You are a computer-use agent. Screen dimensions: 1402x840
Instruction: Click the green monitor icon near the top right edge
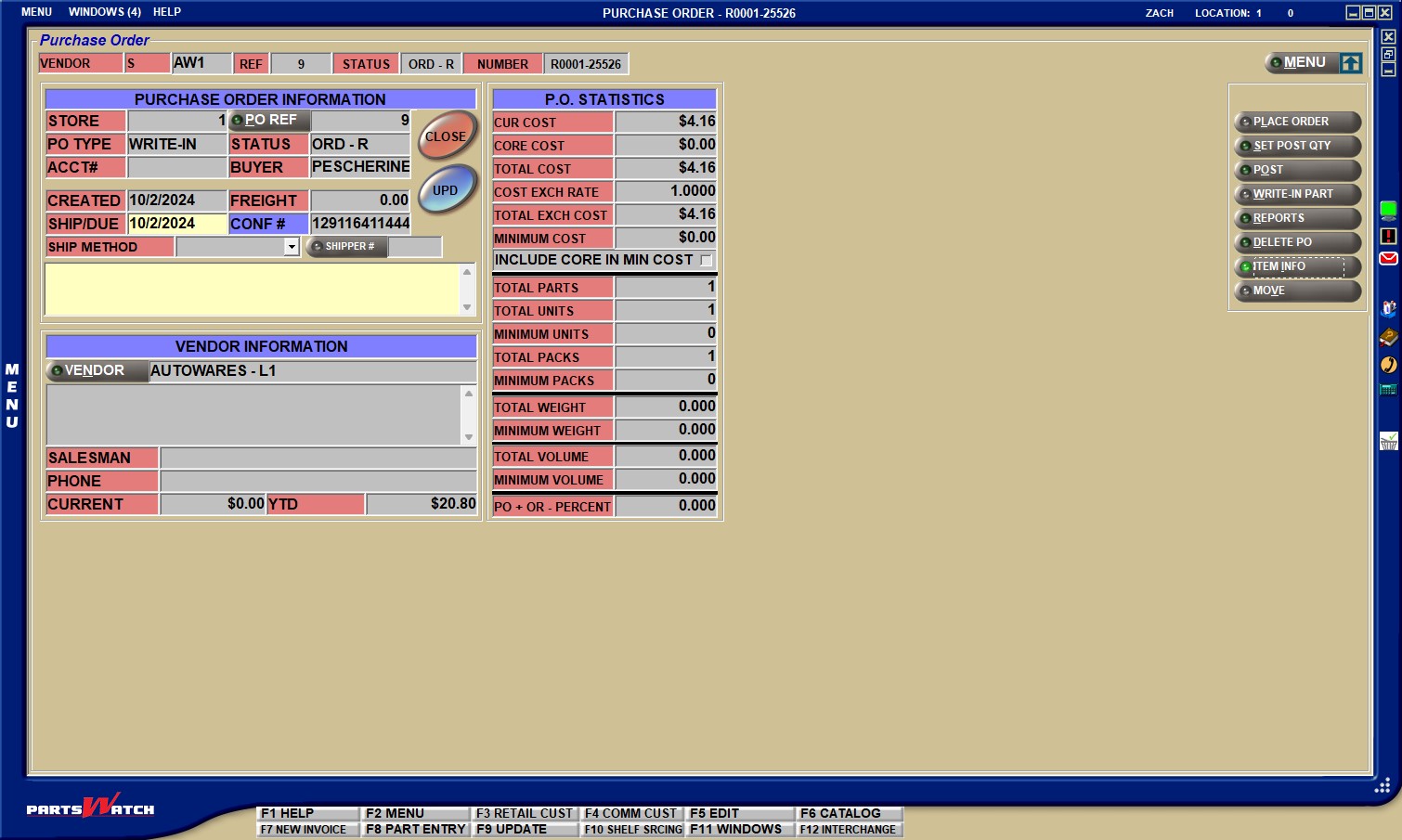click(x=1387, y=209)
